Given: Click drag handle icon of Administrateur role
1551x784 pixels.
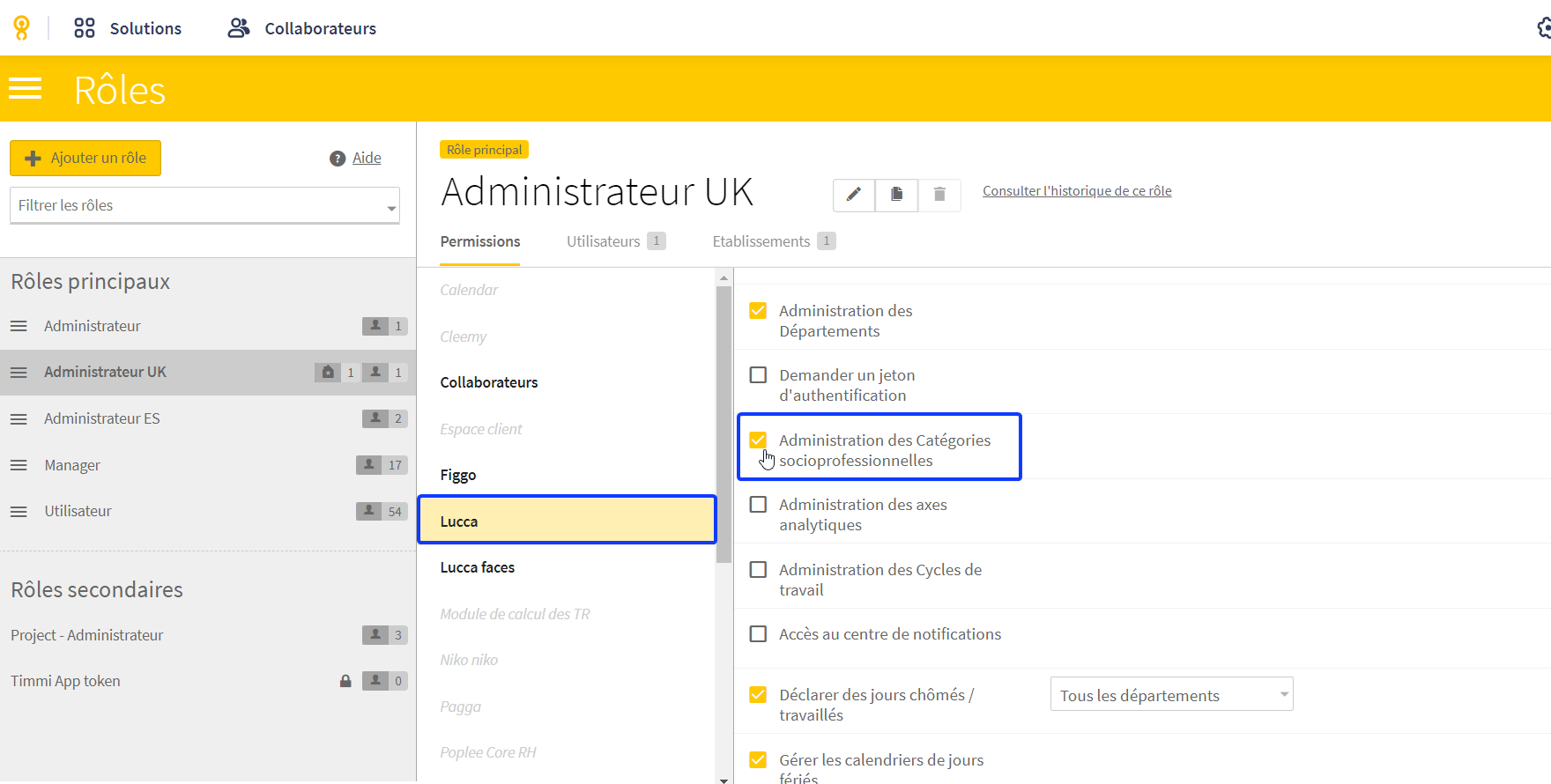Looking at the screenshot, I should tap(19, 326).
